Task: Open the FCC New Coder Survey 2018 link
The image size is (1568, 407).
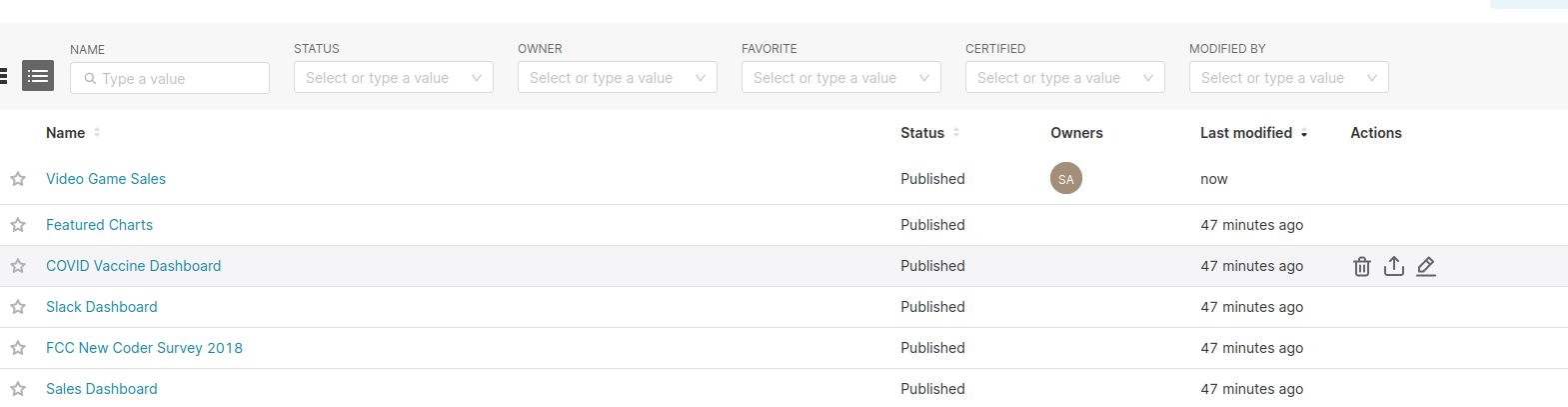Action: [x=144, y=348]
